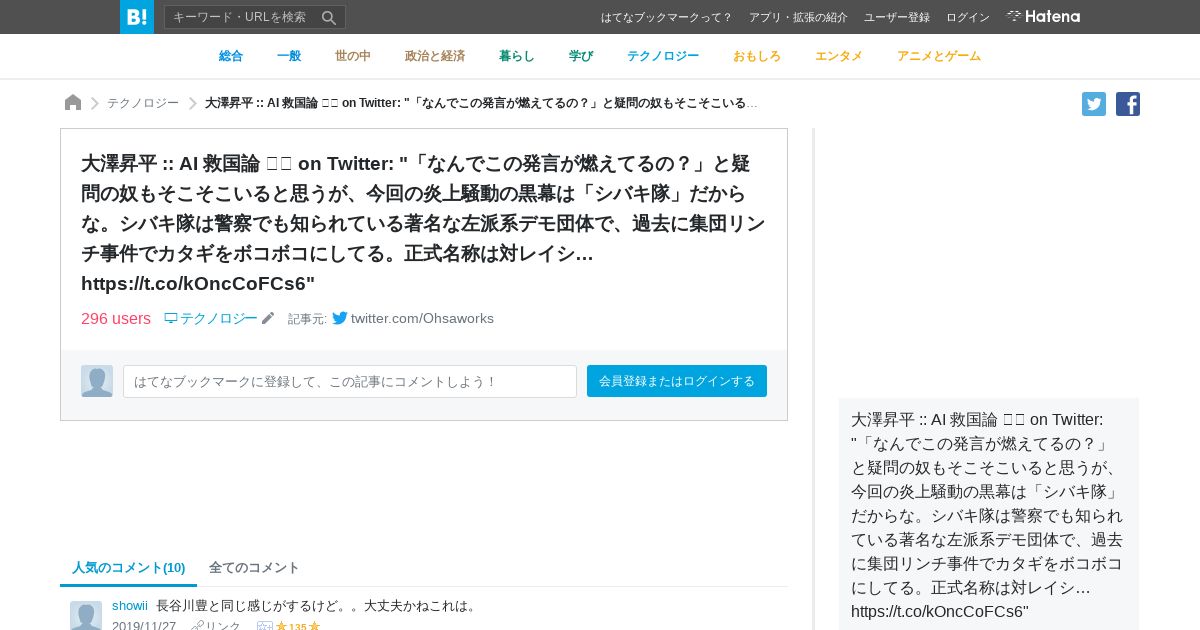Click the guest avatar beside comment box
Screen dimensions: 1200x630
click(x=97, y=381)
